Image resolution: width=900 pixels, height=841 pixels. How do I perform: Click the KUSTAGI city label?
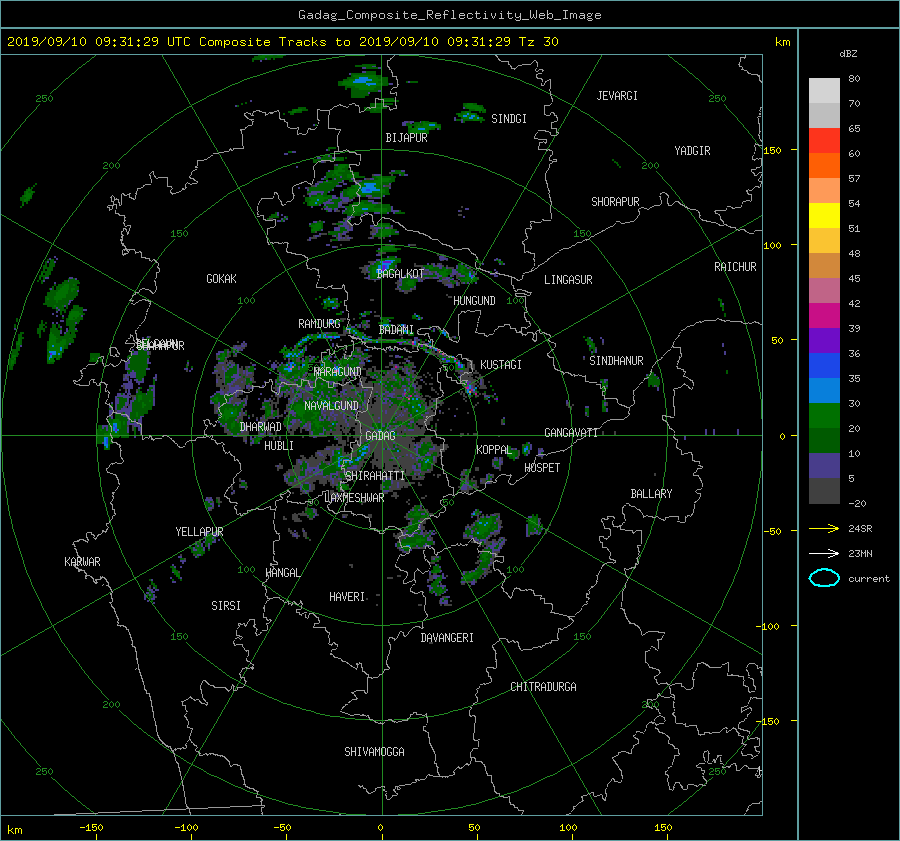click(x=501, y=365)
